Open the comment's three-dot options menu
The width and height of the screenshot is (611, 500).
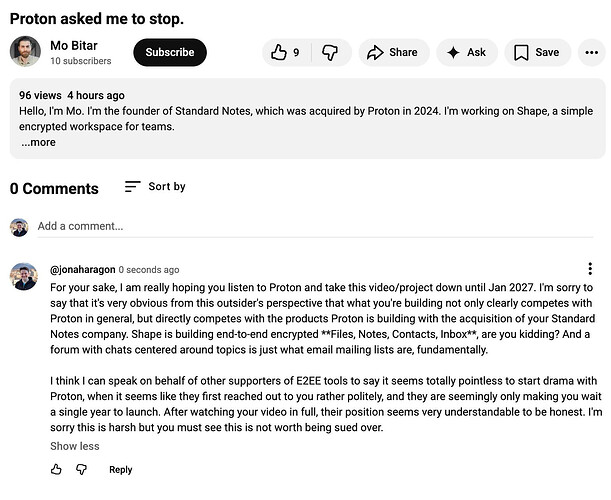(x=591, y=269)
